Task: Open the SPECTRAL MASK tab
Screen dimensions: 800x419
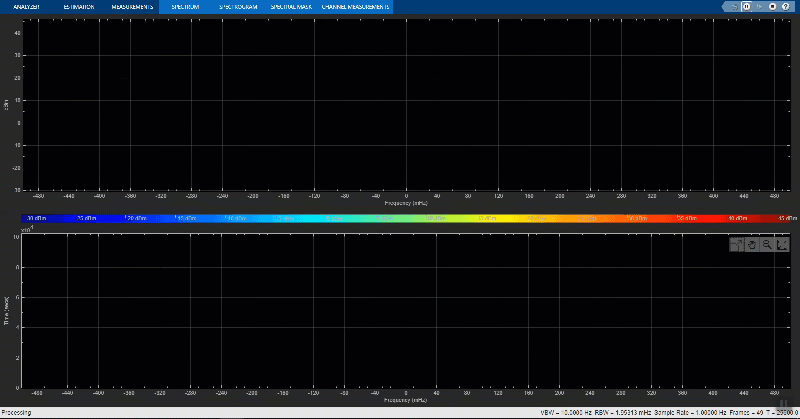Action: 291,7
